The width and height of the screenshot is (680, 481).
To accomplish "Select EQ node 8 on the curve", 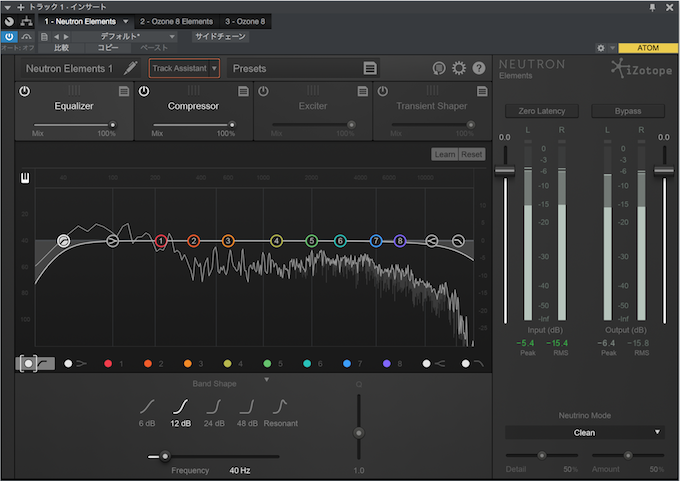I will tap(400, 241).
